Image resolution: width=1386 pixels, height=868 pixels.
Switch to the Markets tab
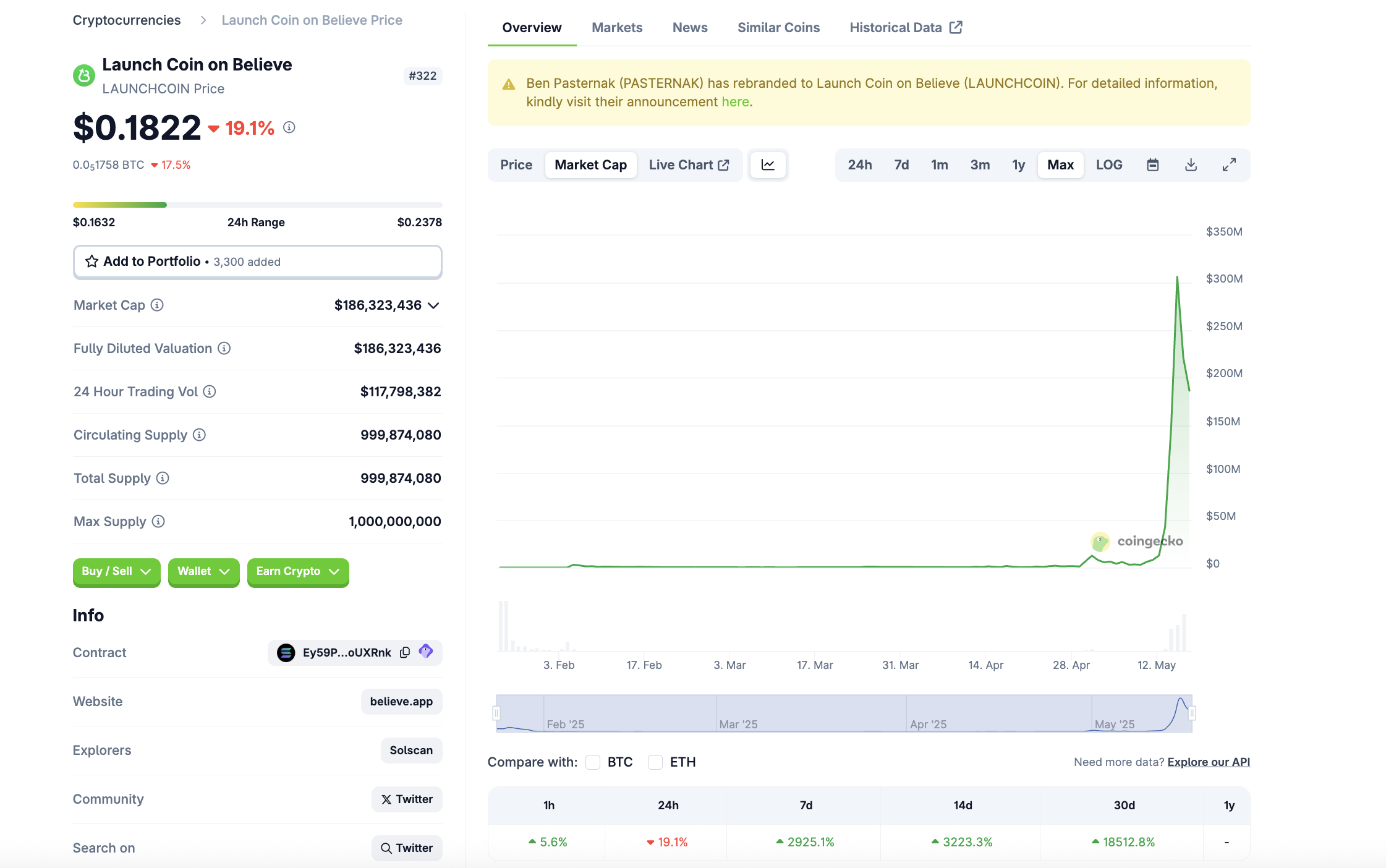pyautogui.click(x=617, y=28)
